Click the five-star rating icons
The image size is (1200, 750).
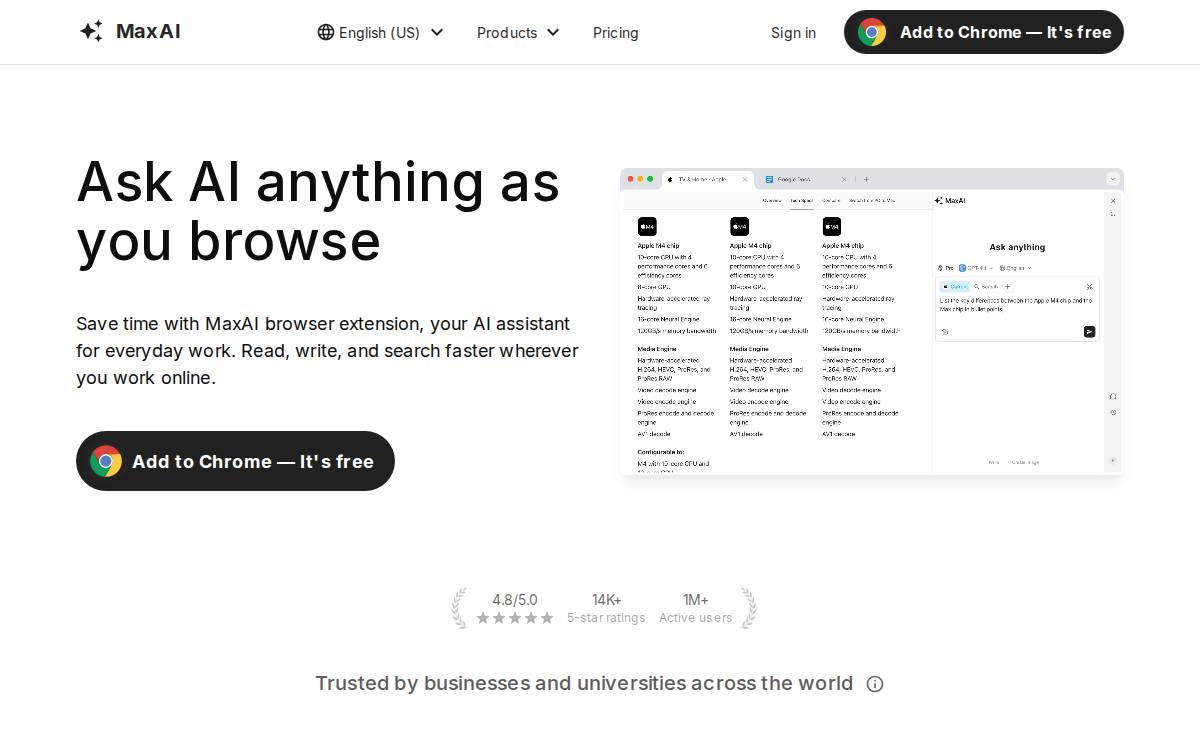tap(515, 618)
